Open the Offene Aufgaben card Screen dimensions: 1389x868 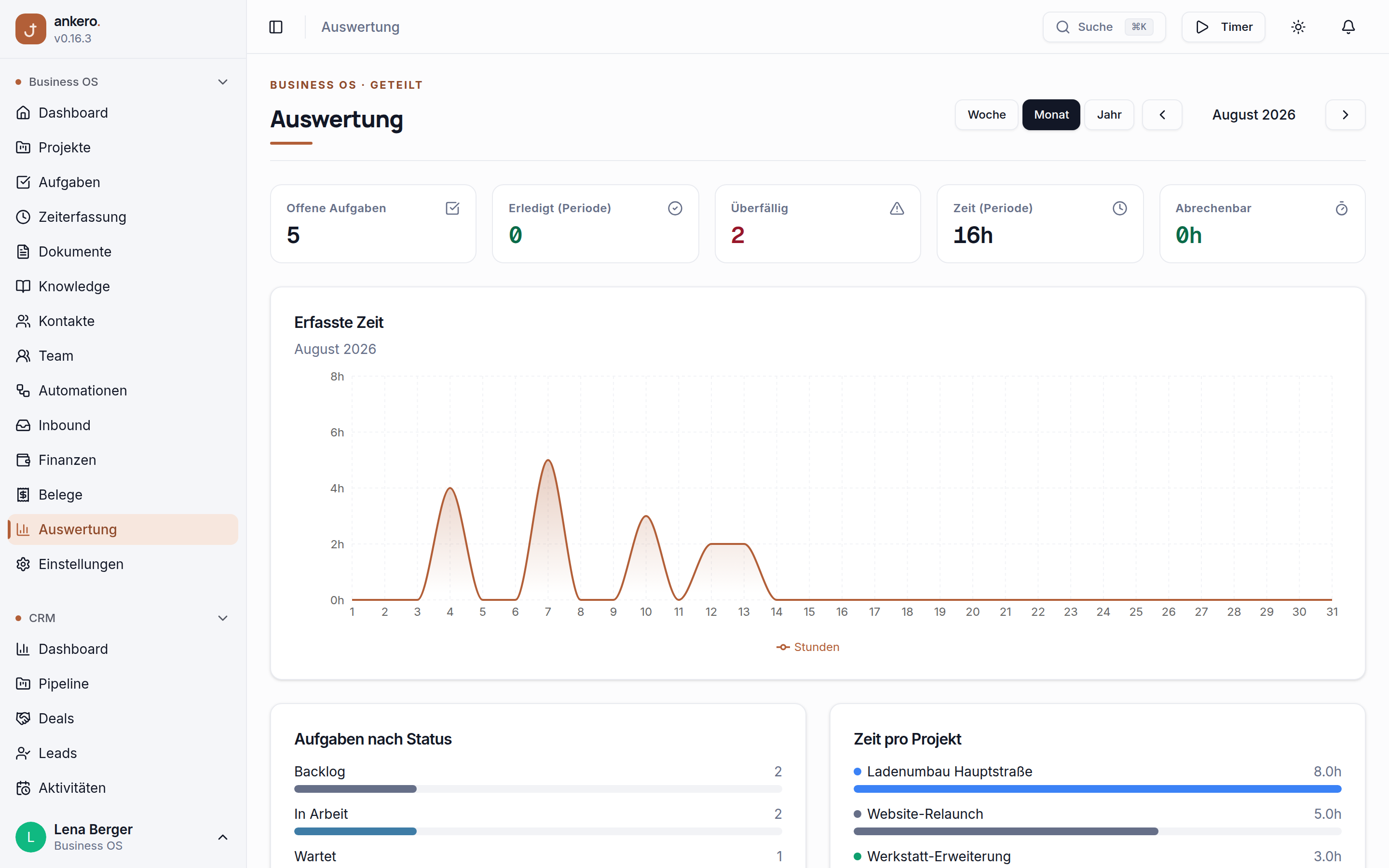click(373, 224)
